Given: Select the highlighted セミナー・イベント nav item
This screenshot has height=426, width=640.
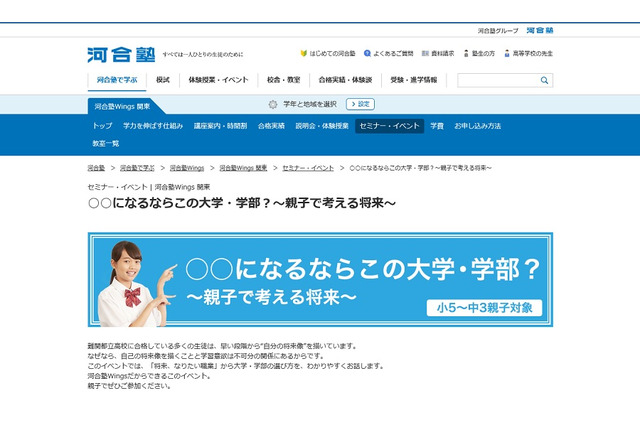Looking at the screenshot, I should [x=389, y=126].
